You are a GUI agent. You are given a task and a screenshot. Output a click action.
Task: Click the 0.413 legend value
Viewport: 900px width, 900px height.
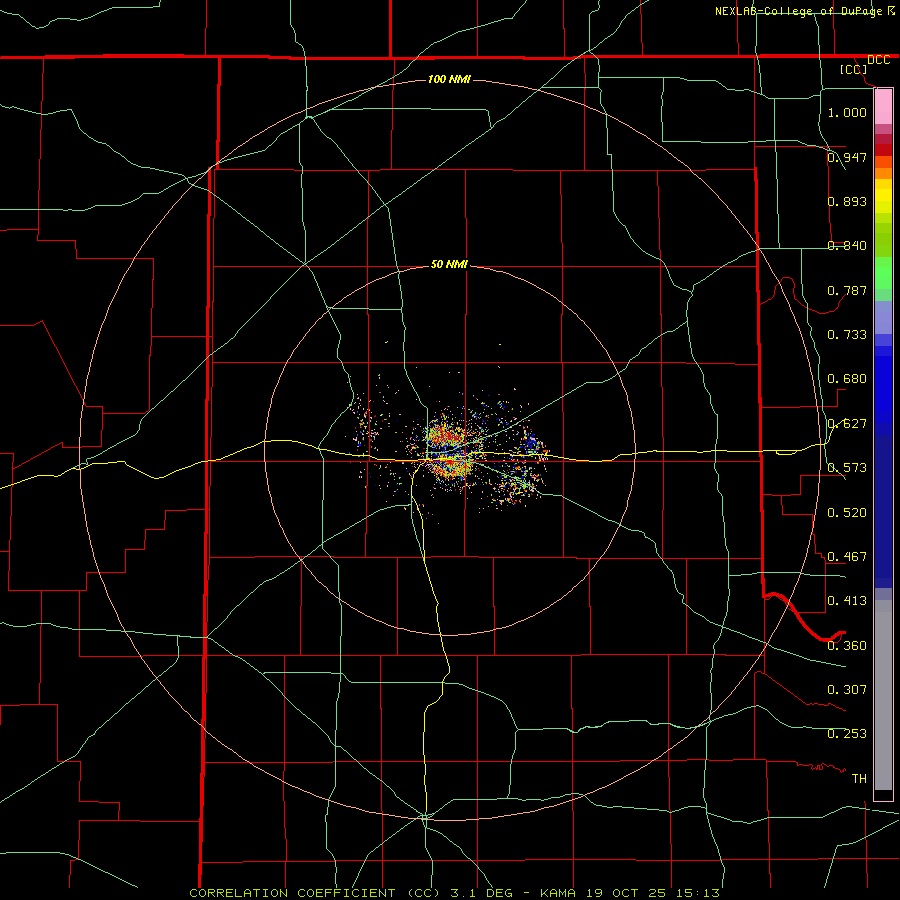(847, 601)
